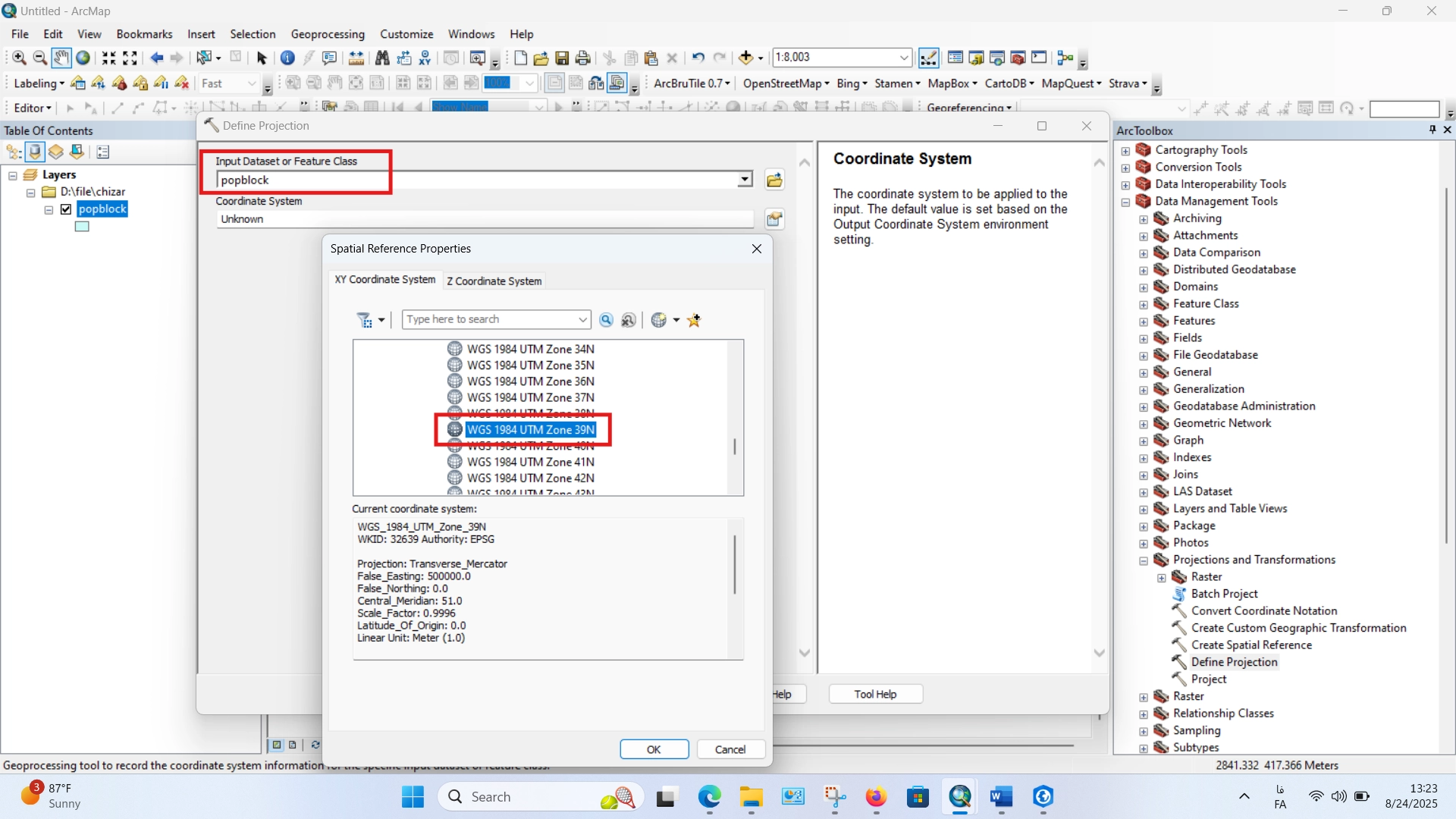1456x819 pixels.
Task: Select the Zoom Out tool
Action: click(40, 58)
